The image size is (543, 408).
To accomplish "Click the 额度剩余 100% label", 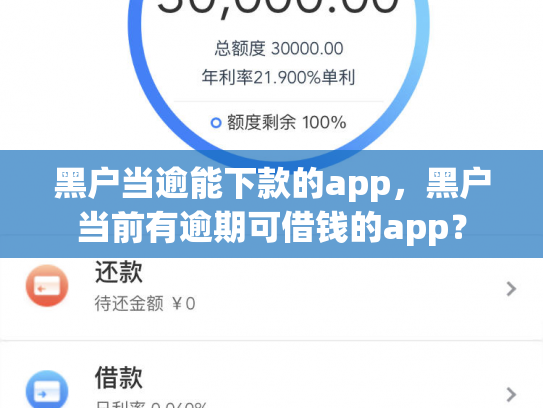I will (x=286, y=122).
